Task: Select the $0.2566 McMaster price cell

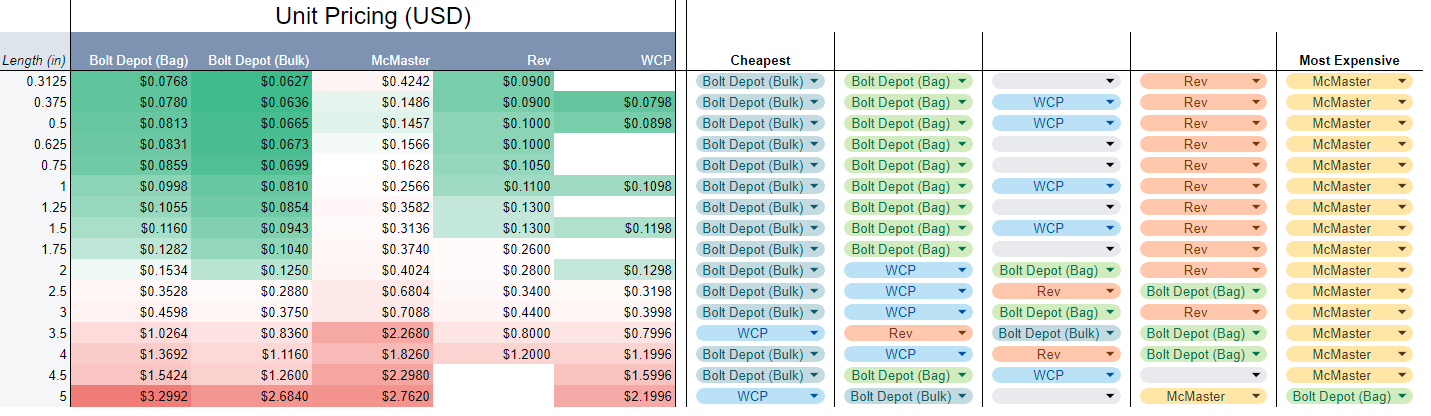Action: tap(373, 186)
